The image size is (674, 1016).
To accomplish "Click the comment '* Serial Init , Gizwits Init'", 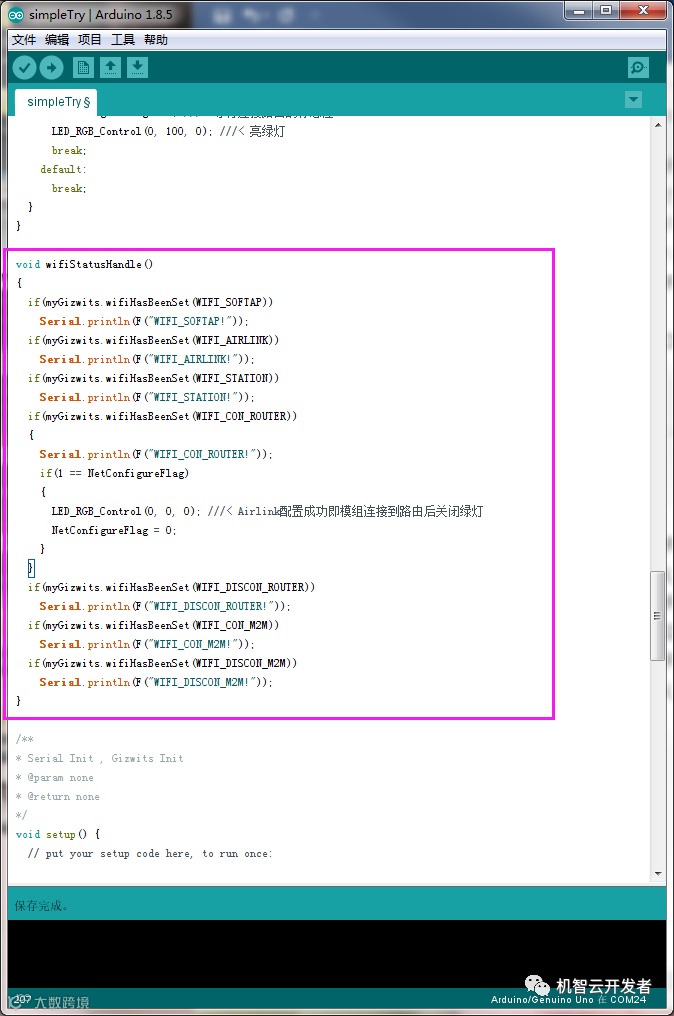I will coord(100,758).
